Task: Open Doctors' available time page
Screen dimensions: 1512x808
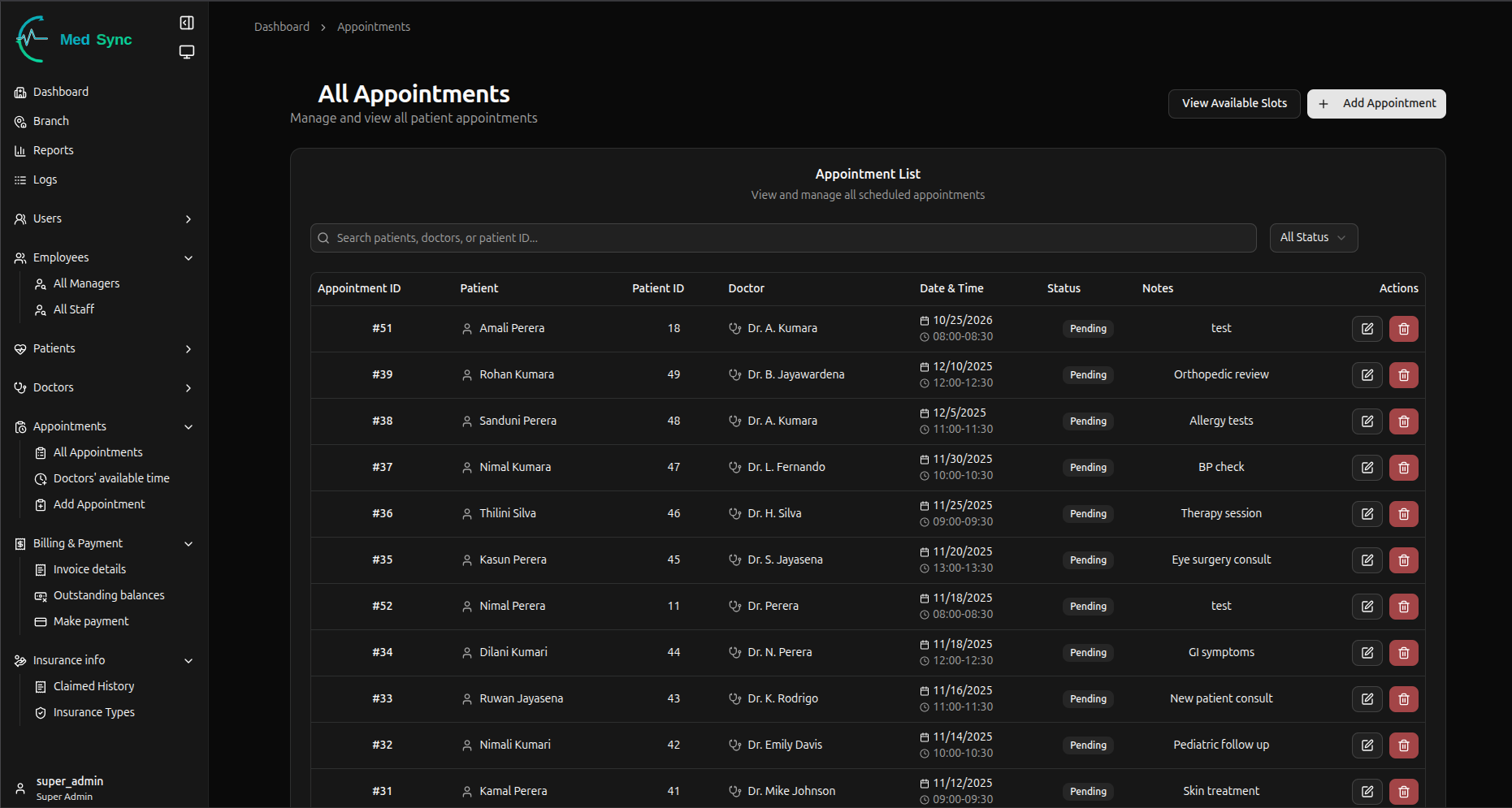Action: pos(110,479)
